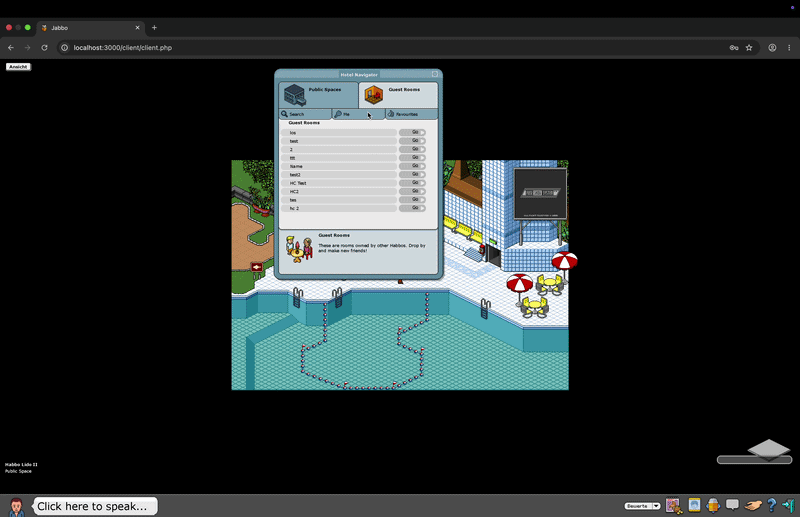Click the grey diamond tile above slider
Viewport: 800px width, 517px height.
[769, 449]
